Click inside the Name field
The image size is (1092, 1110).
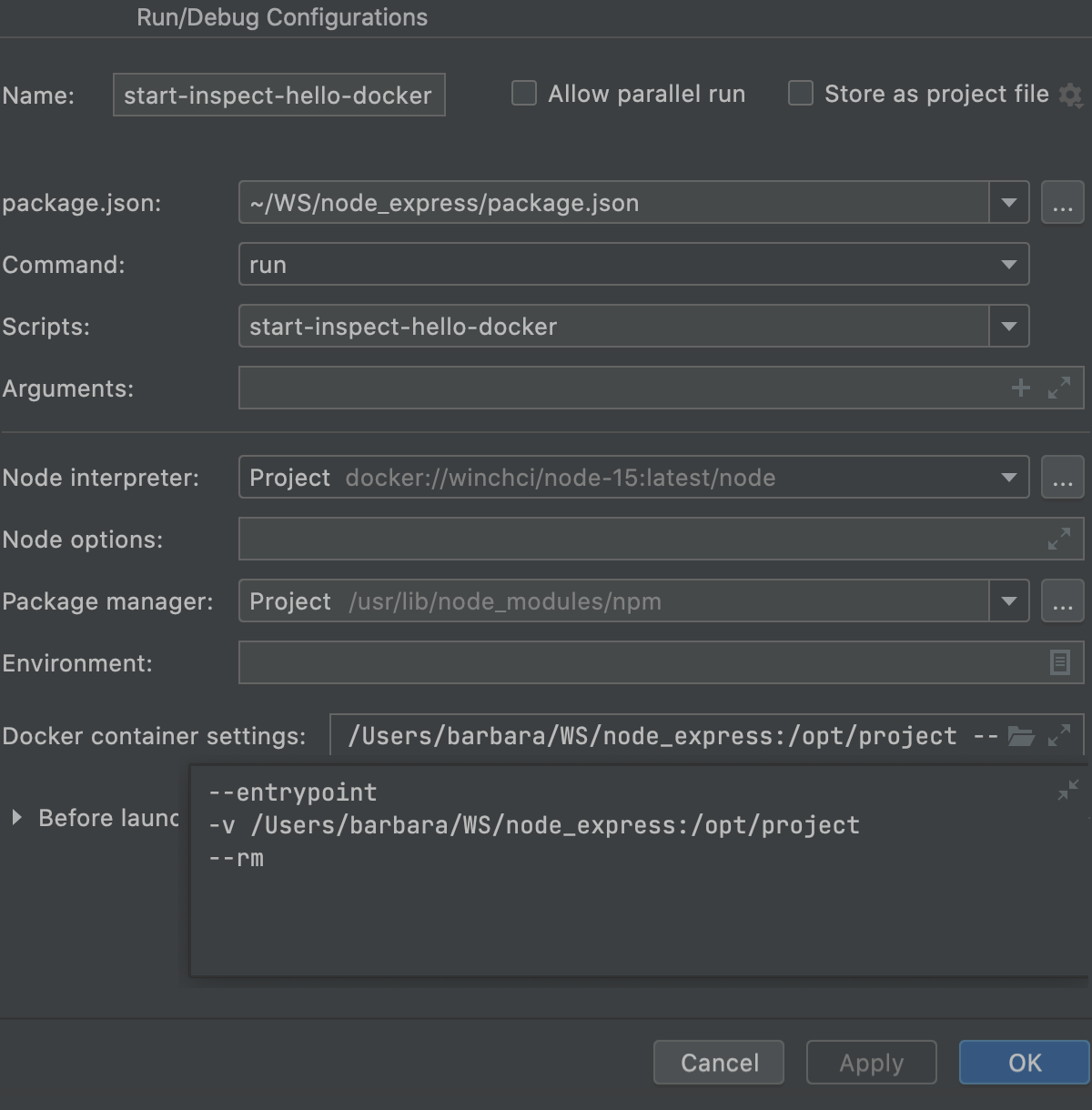click(278, 94)
